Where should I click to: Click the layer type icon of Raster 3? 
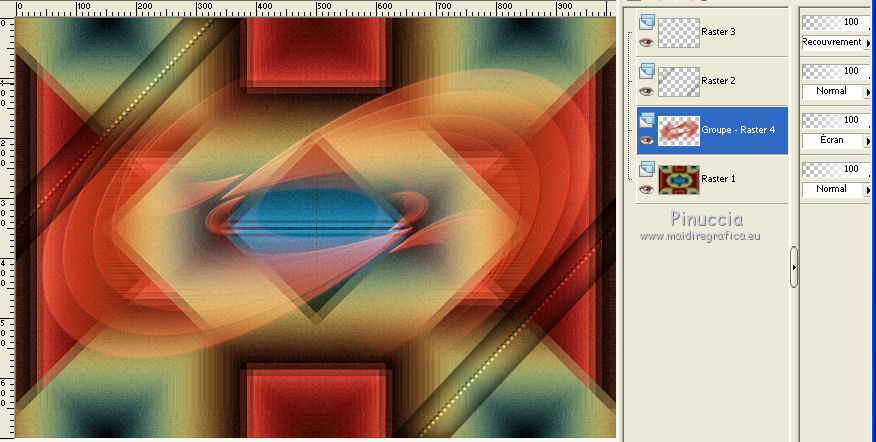point(647,22)
